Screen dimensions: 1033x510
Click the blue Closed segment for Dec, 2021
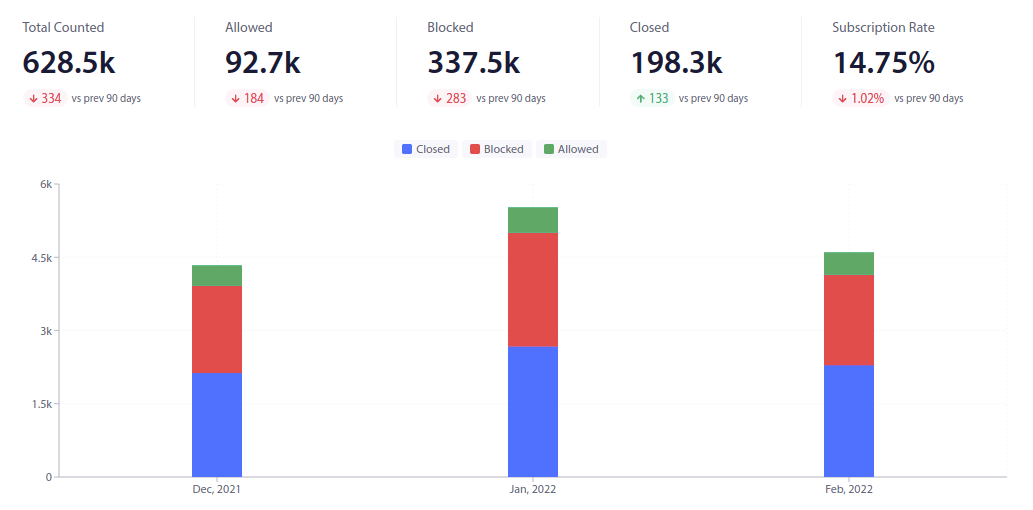[217, 425]
